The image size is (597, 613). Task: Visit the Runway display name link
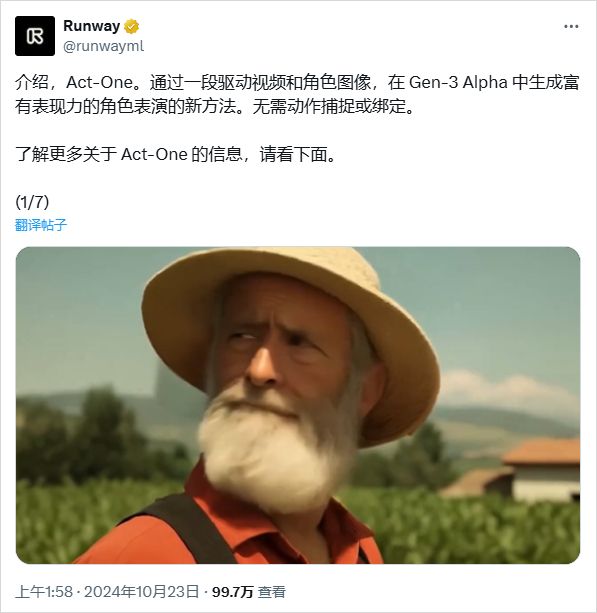pos(91,26)
